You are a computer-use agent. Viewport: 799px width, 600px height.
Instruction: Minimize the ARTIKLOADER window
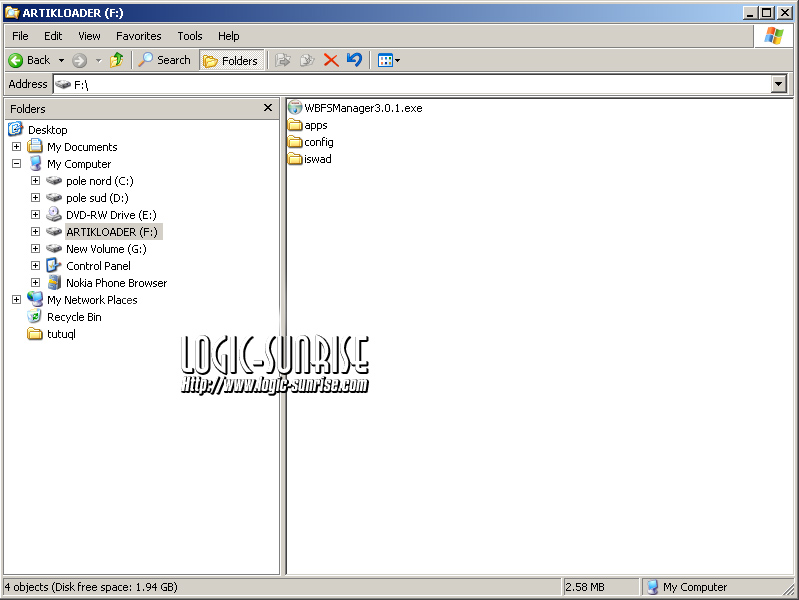(749, 13)
